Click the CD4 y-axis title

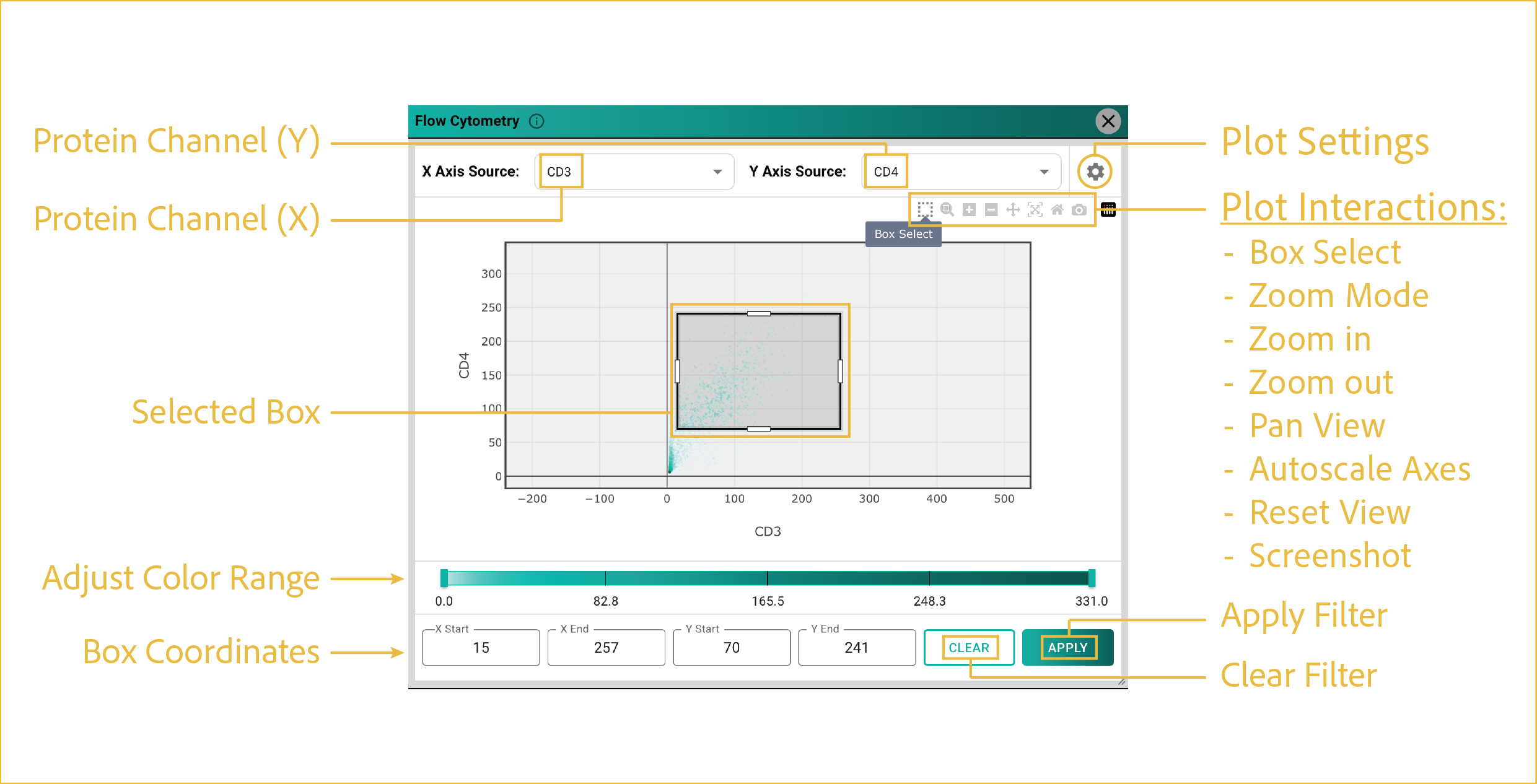click(x=464, y=365)
